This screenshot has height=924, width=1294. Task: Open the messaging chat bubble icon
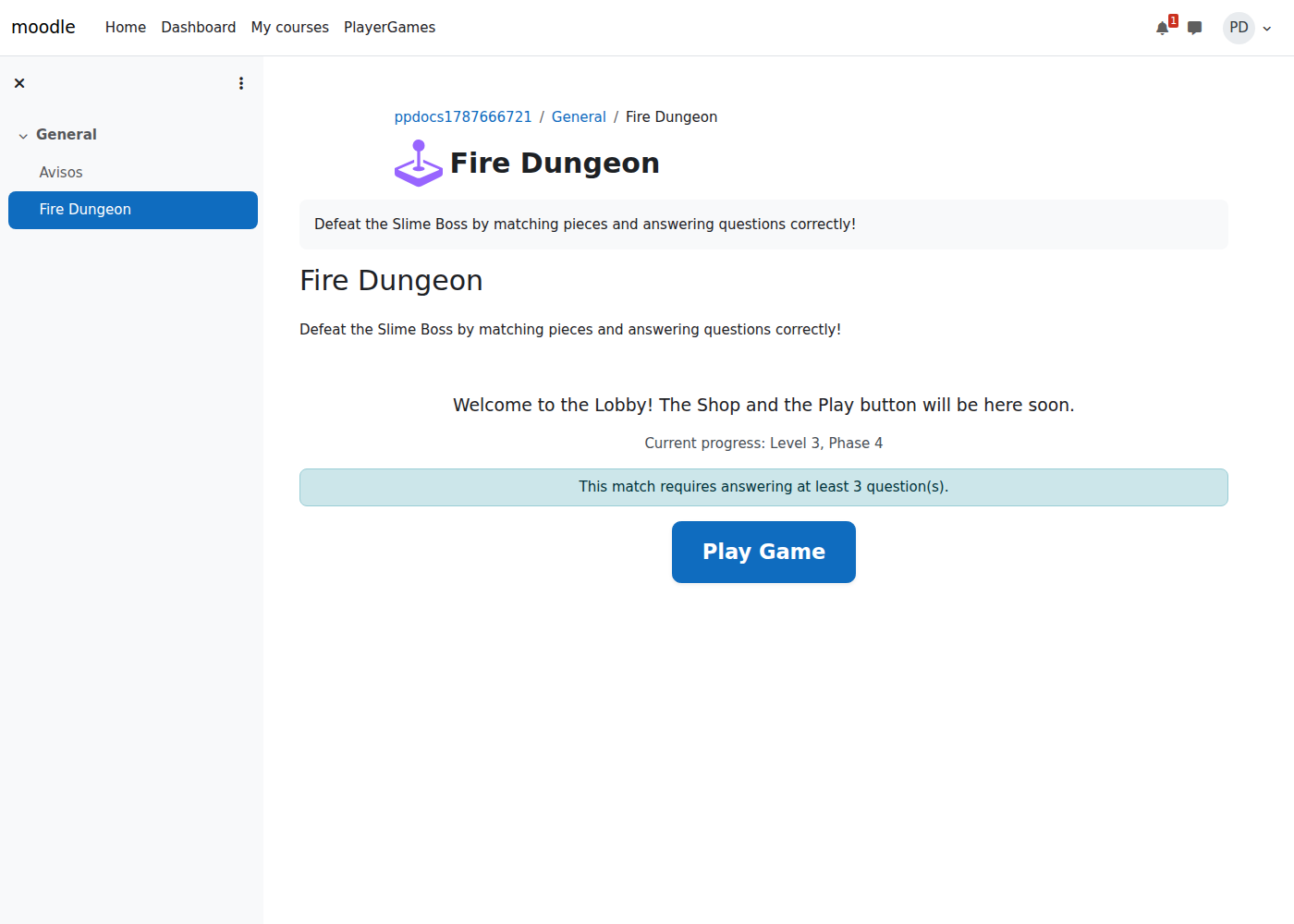(x=1195, y=28)
